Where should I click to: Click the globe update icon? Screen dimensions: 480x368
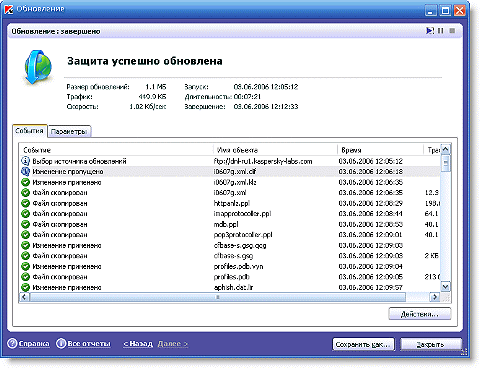tap(38, 67)
